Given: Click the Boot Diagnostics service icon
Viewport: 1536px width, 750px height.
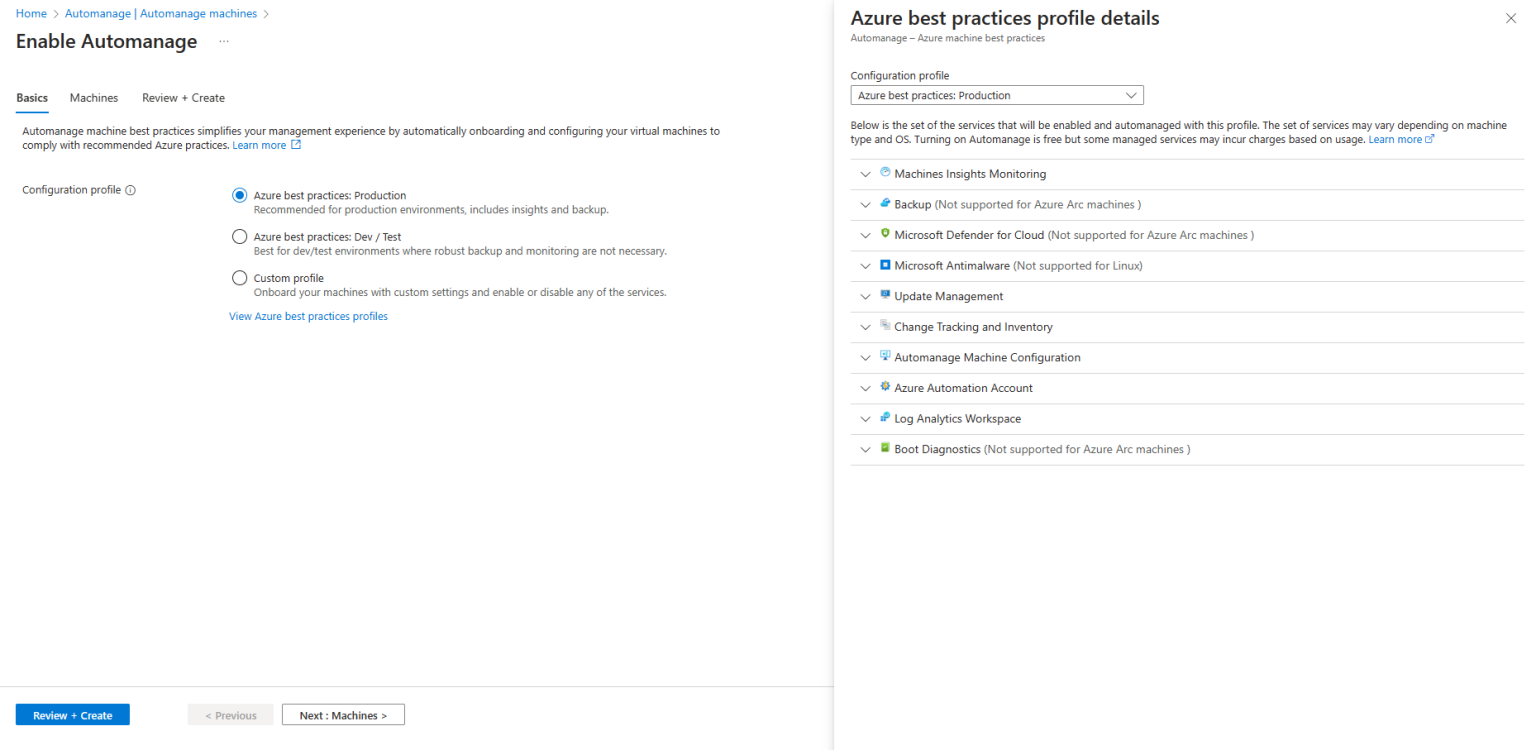Looking at the screenshot, I should coord(885,448).
